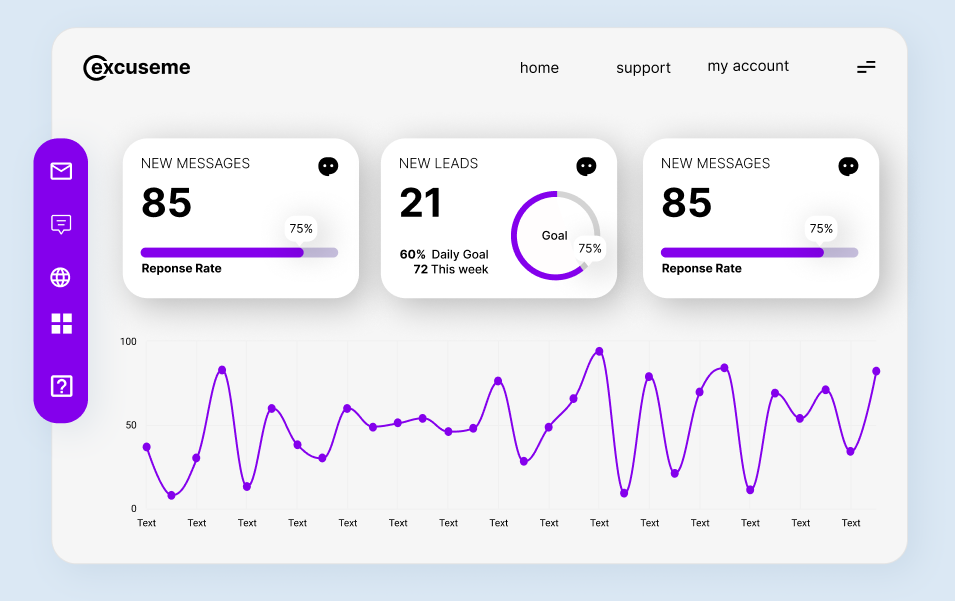
Task: Click the excuseme logo
Action: (x=137, y=68)
